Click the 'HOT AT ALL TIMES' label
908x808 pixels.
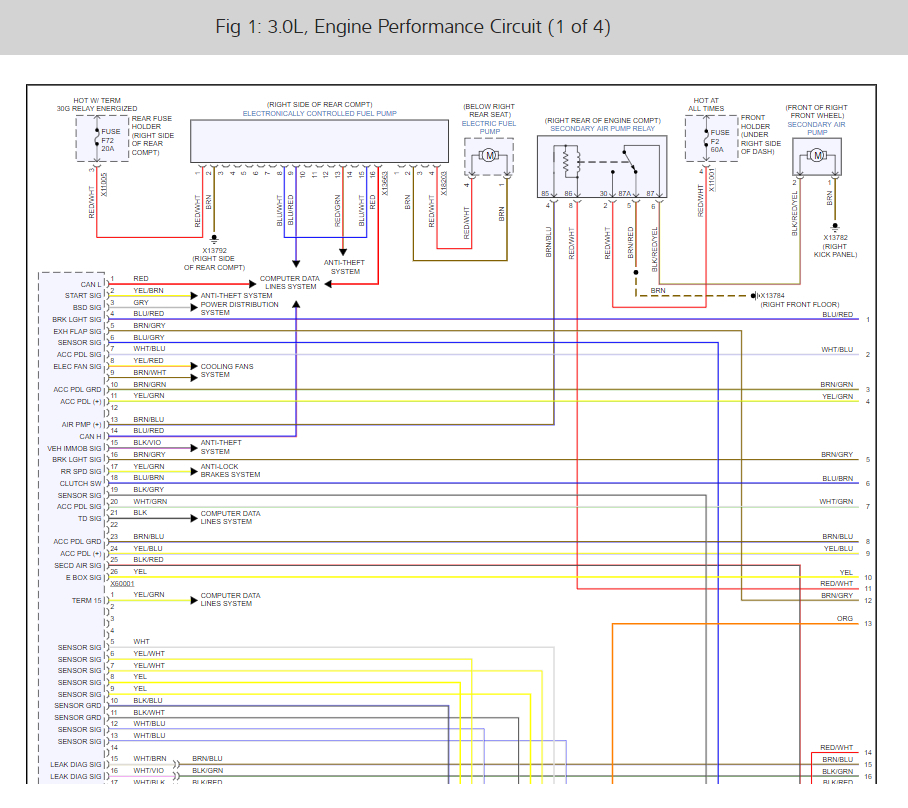tap(706, 104)
